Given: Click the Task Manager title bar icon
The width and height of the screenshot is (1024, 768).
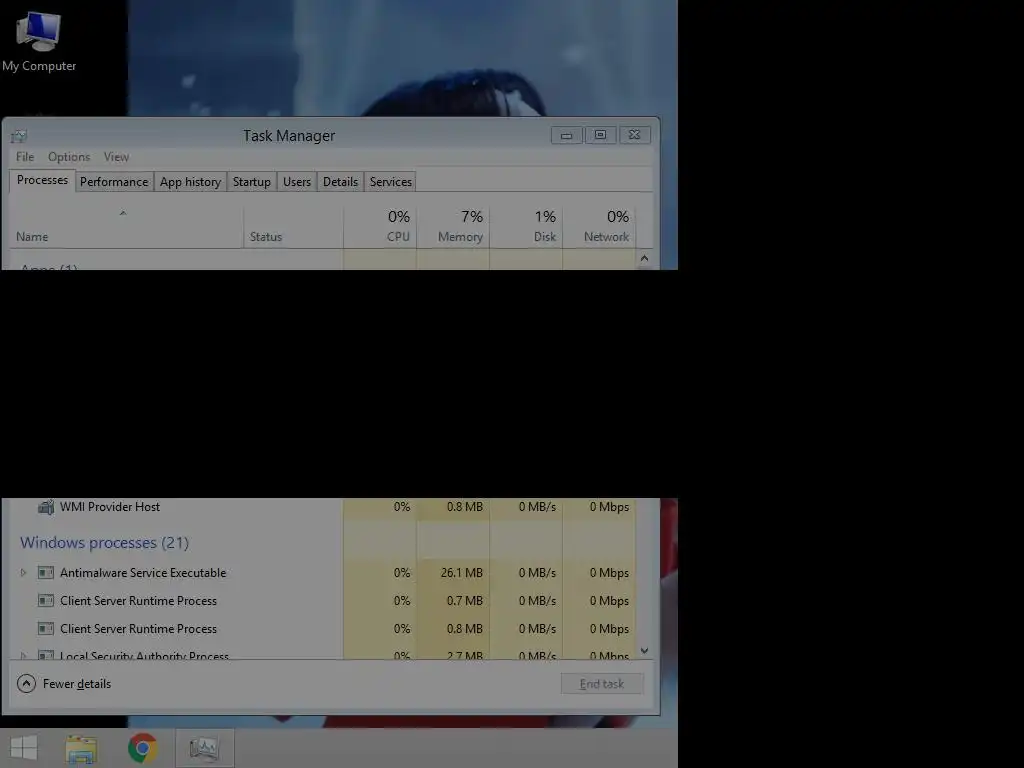Looking at the screenshot, I should [x=19, y=136].
